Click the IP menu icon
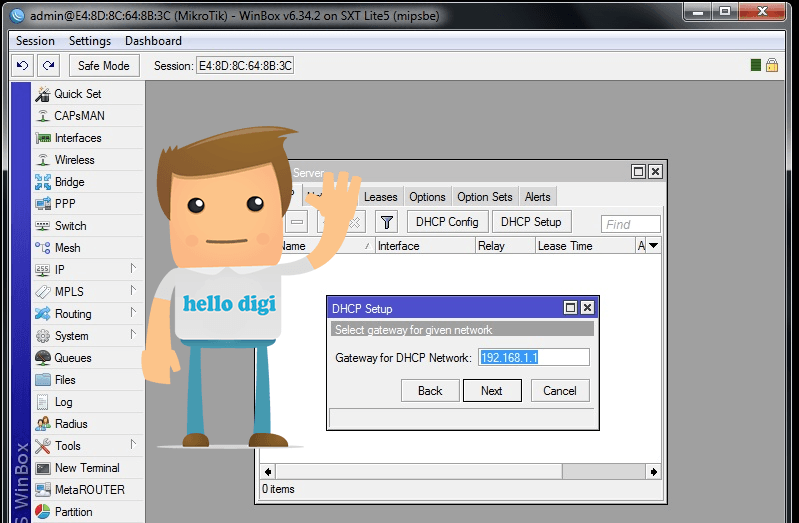 pos(43,270)
